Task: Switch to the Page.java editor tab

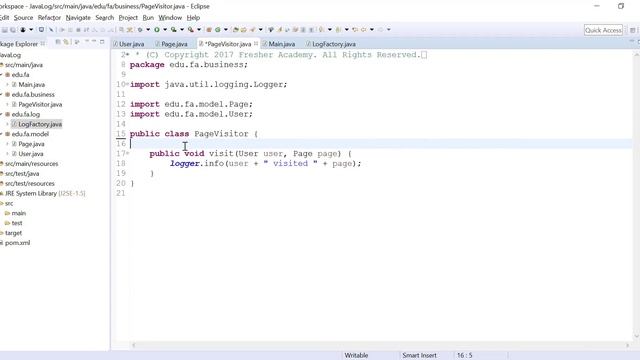Action: (171, 44)
